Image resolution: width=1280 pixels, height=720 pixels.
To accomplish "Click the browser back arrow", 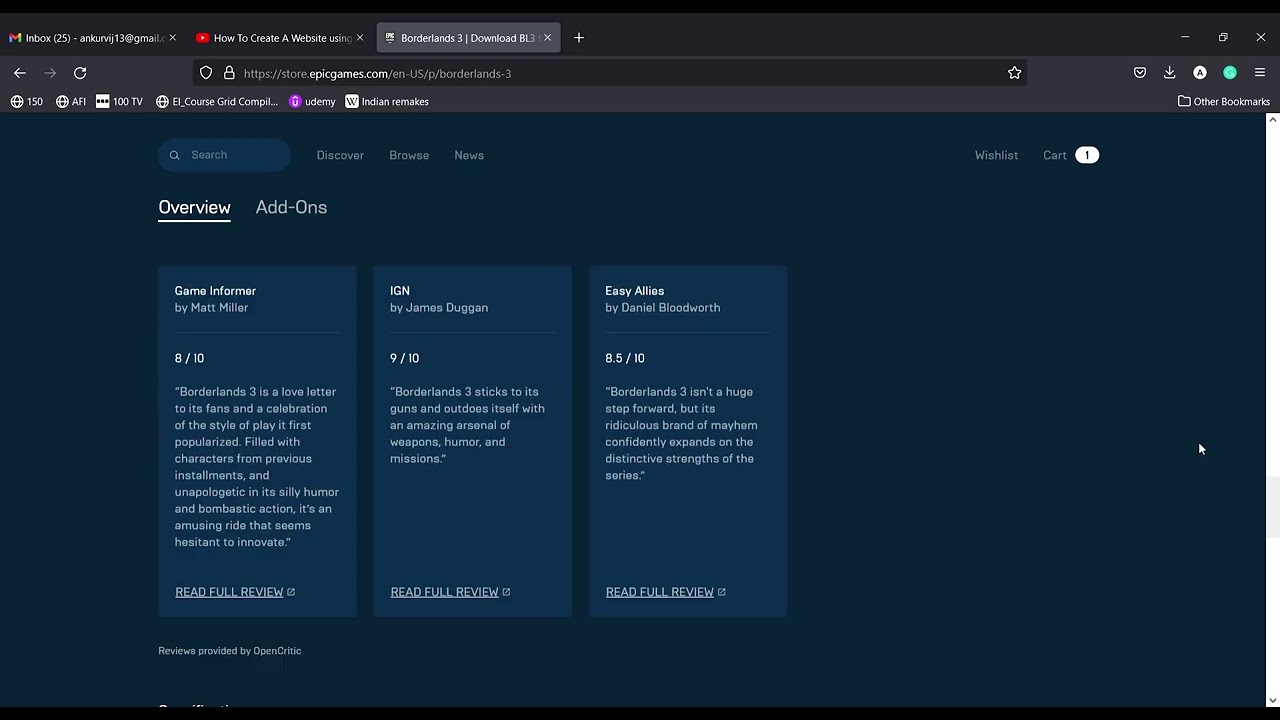I will [x=20, y=73].
